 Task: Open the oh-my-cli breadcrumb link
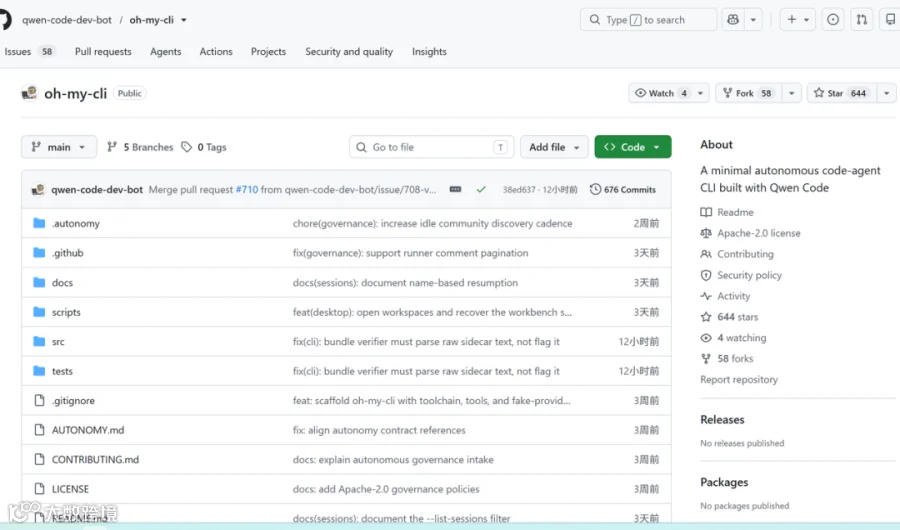[151, 20]
